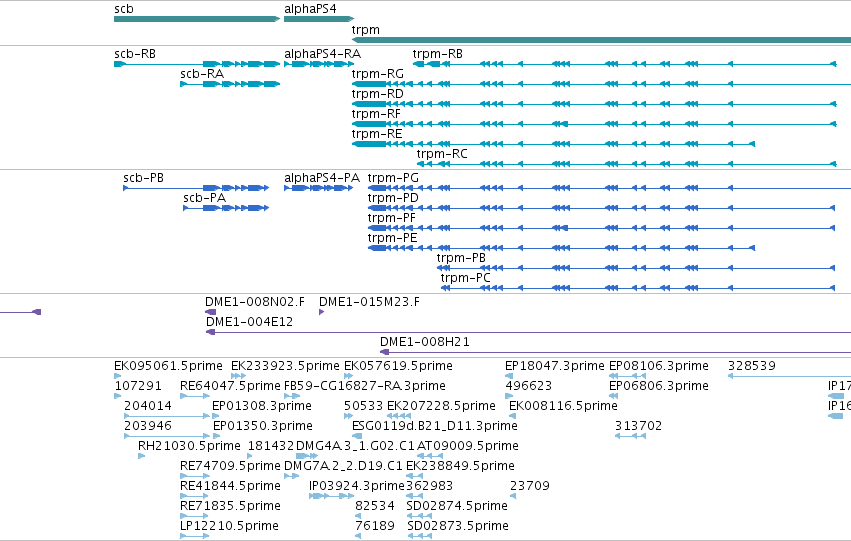Select the EK008116.5prime EST label
The image size is (851, 541).
tap(563, 406)
